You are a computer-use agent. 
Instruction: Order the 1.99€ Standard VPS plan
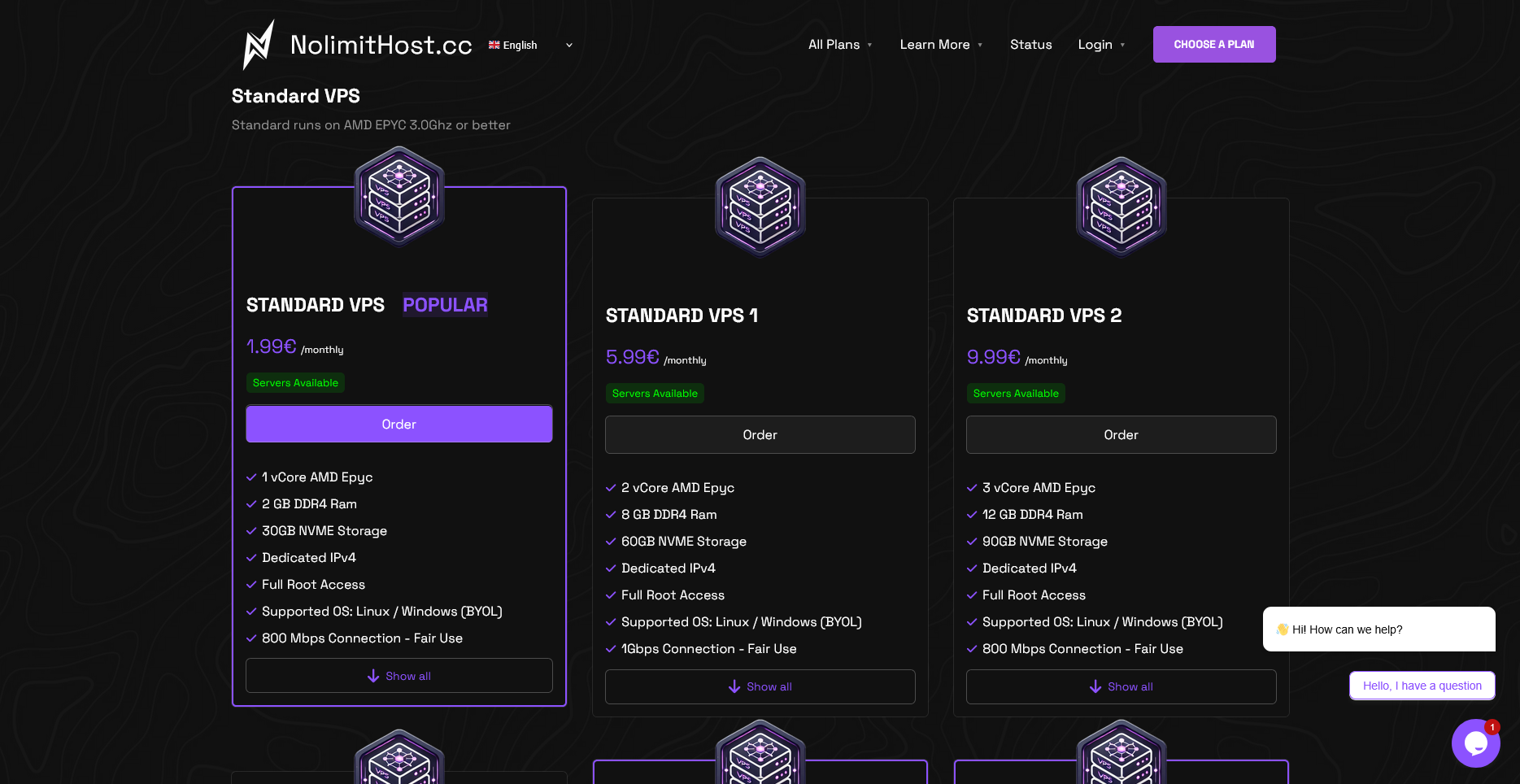click(x=399, y=425)
